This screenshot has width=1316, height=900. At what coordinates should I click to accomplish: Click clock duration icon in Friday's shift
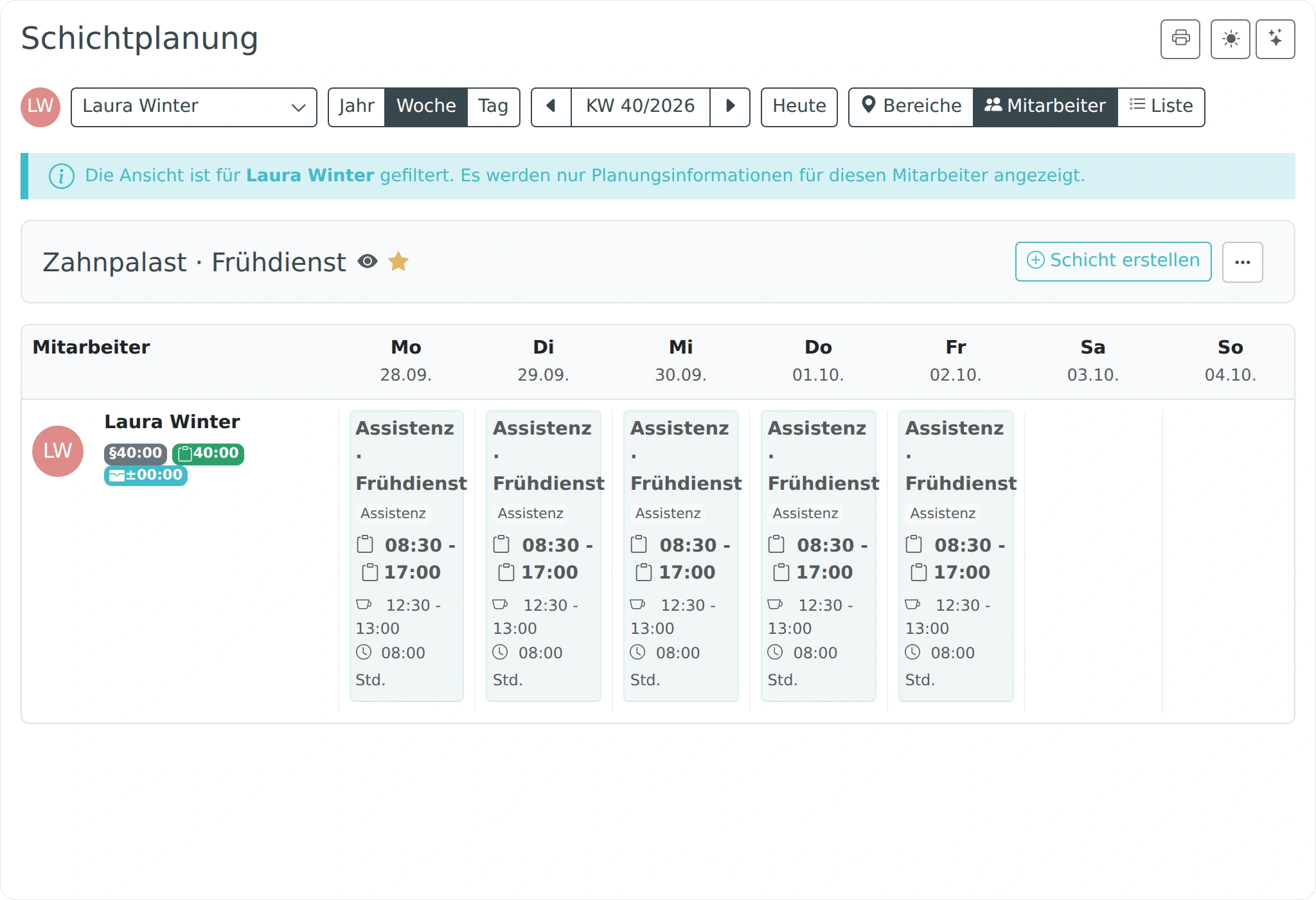912,652
